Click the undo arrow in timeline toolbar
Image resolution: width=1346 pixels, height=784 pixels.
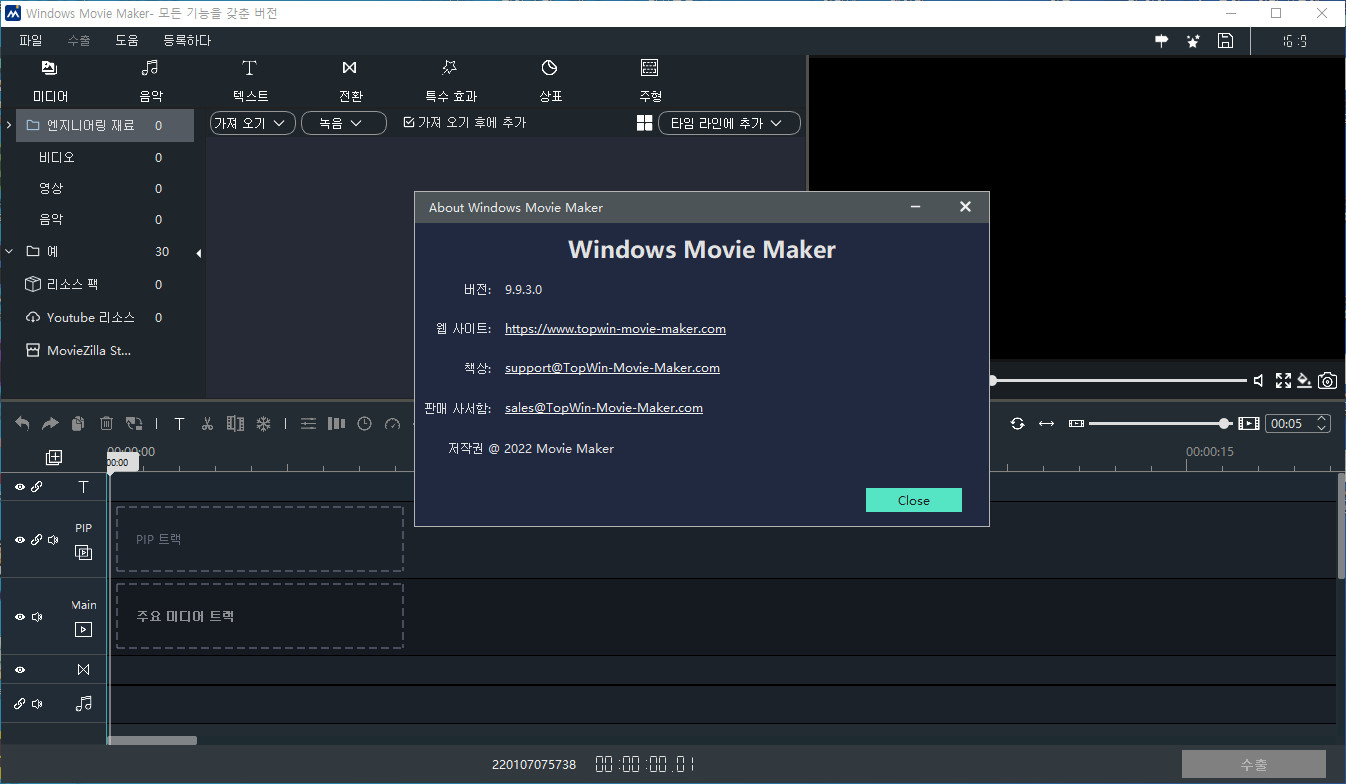click(x=22, y=424)
